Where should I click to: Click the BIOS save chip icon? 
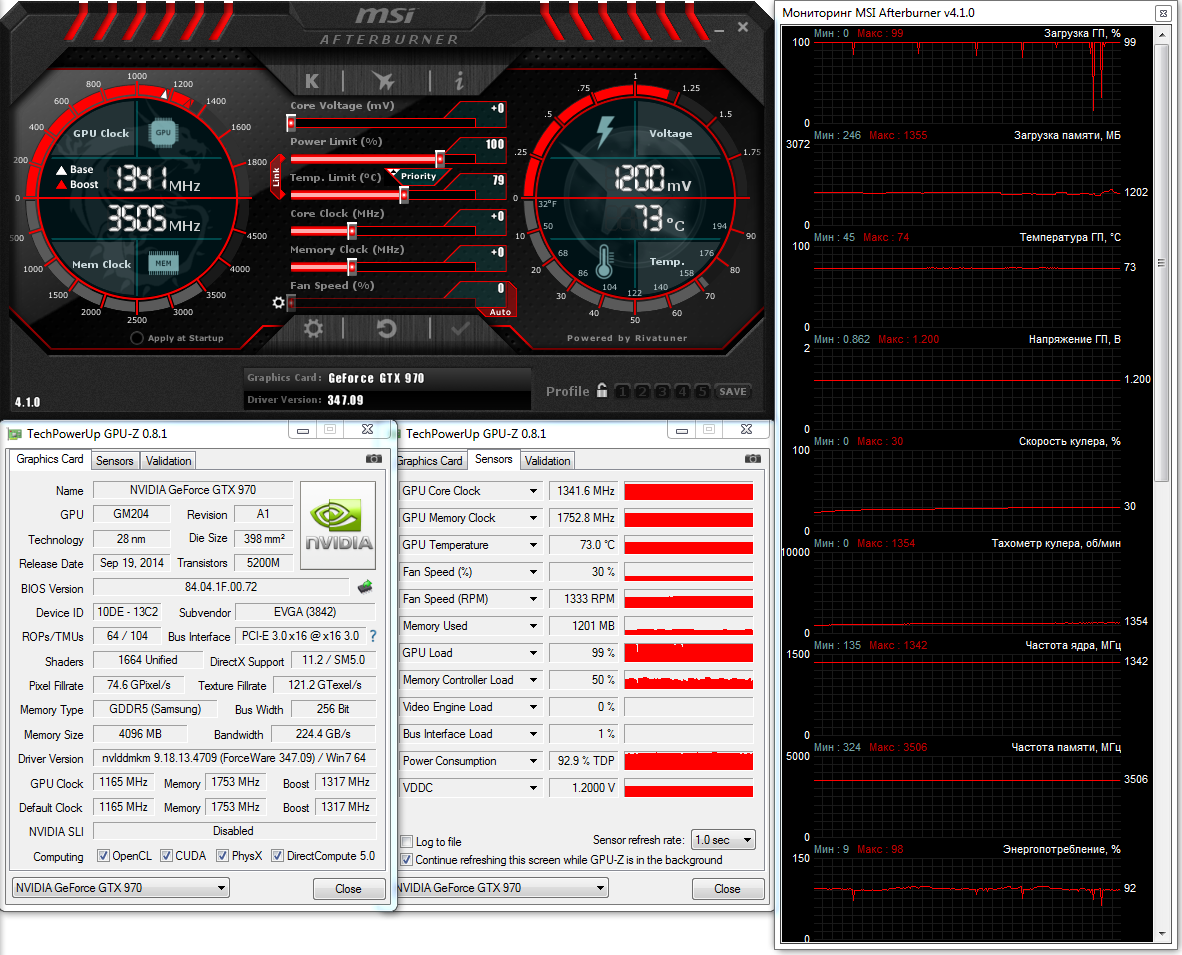point(365,586)
